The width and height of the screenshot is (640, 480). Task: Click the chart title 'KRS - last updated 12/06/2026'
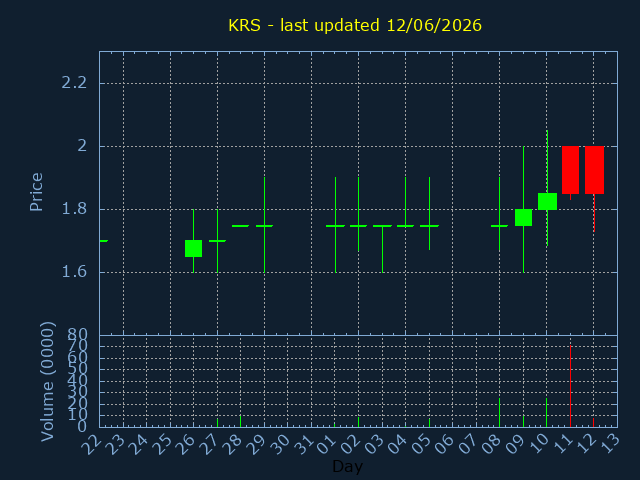point(355,25)
